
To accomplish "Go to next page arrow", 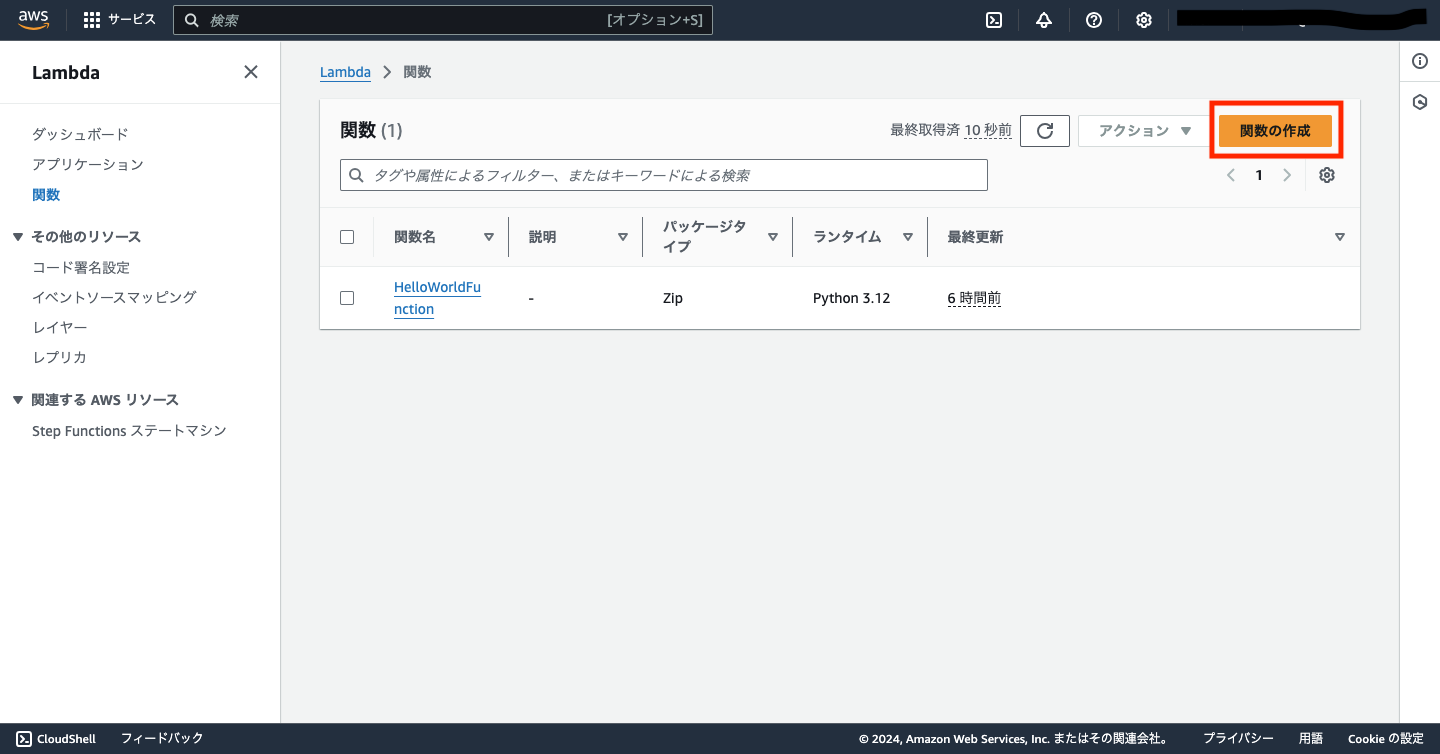I will (x=1287, y=175).
